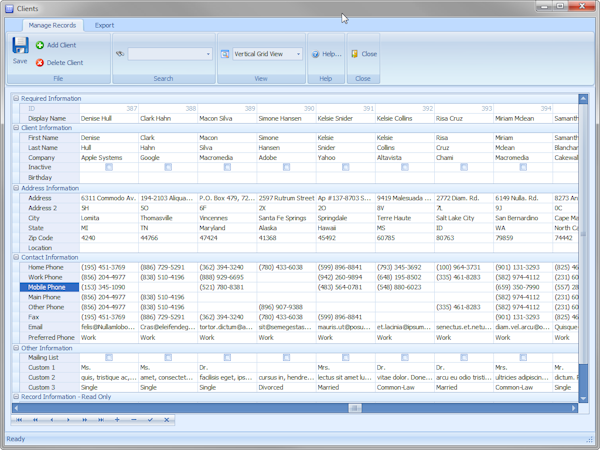This screenshot has height=450, width=600.
Task: Click the city cell 'Santa Fe Springs'
Action: [x=287, y=218]
